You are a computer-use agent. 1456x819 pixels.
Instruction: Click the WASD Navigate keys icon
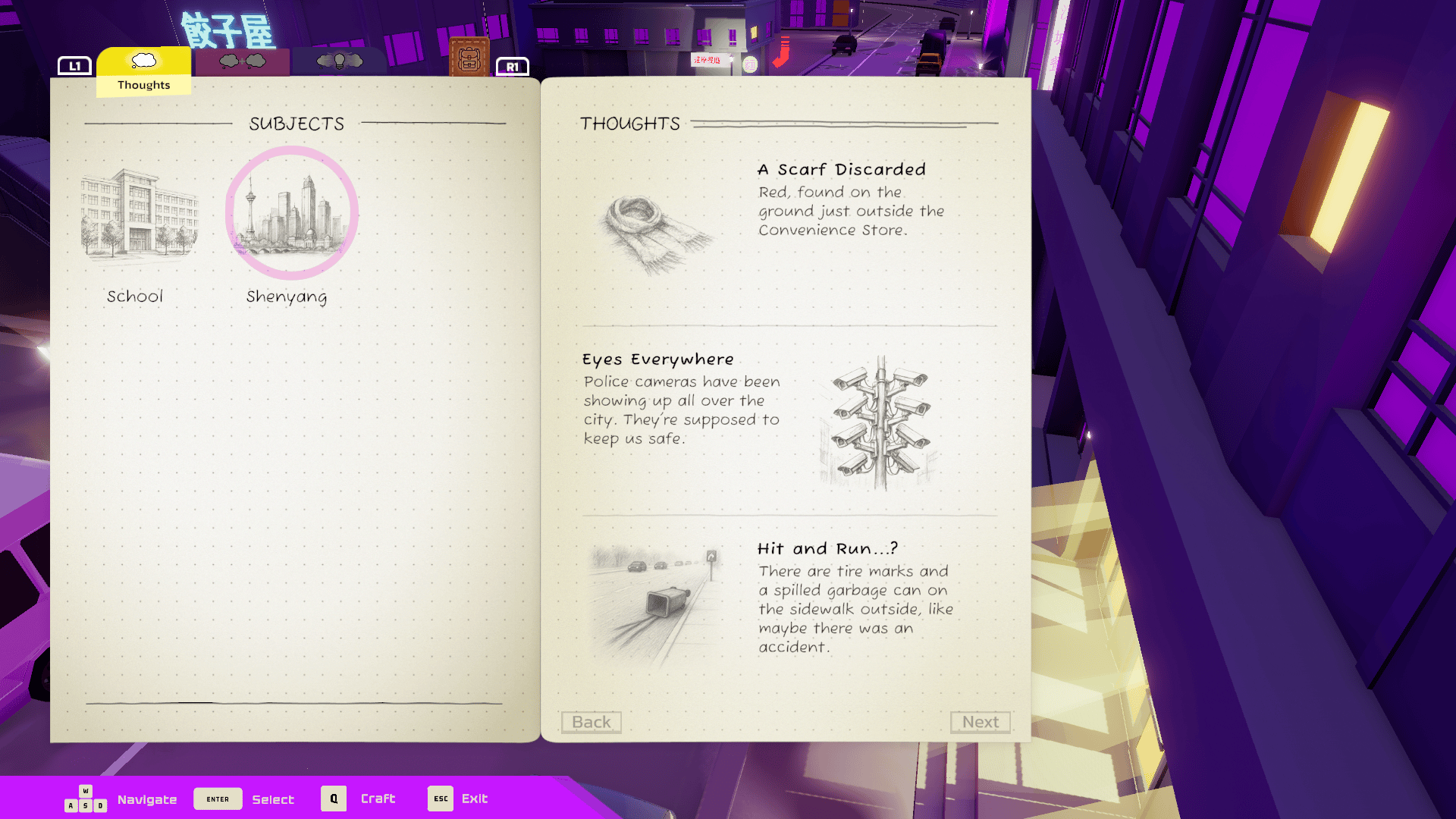coord(85,799)
